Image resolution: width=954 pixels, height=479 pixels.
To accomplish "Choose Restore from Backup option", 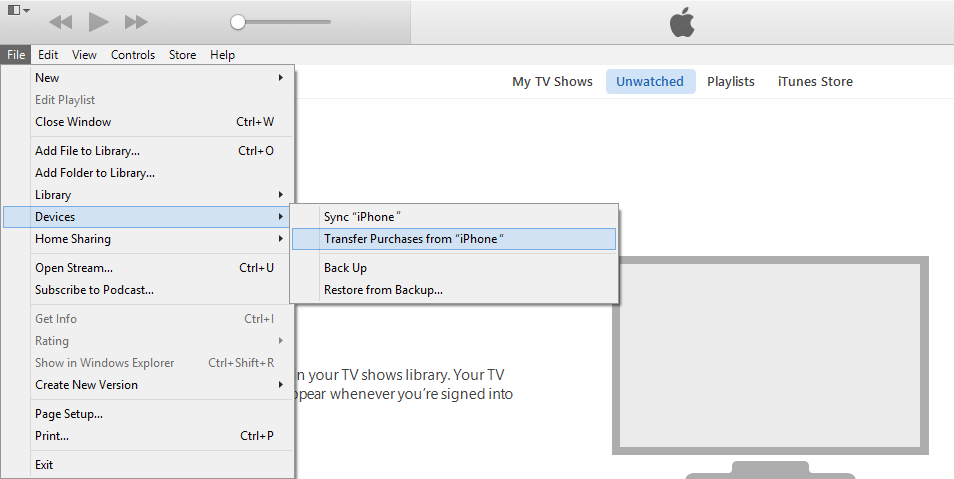I will coord(454,290).
